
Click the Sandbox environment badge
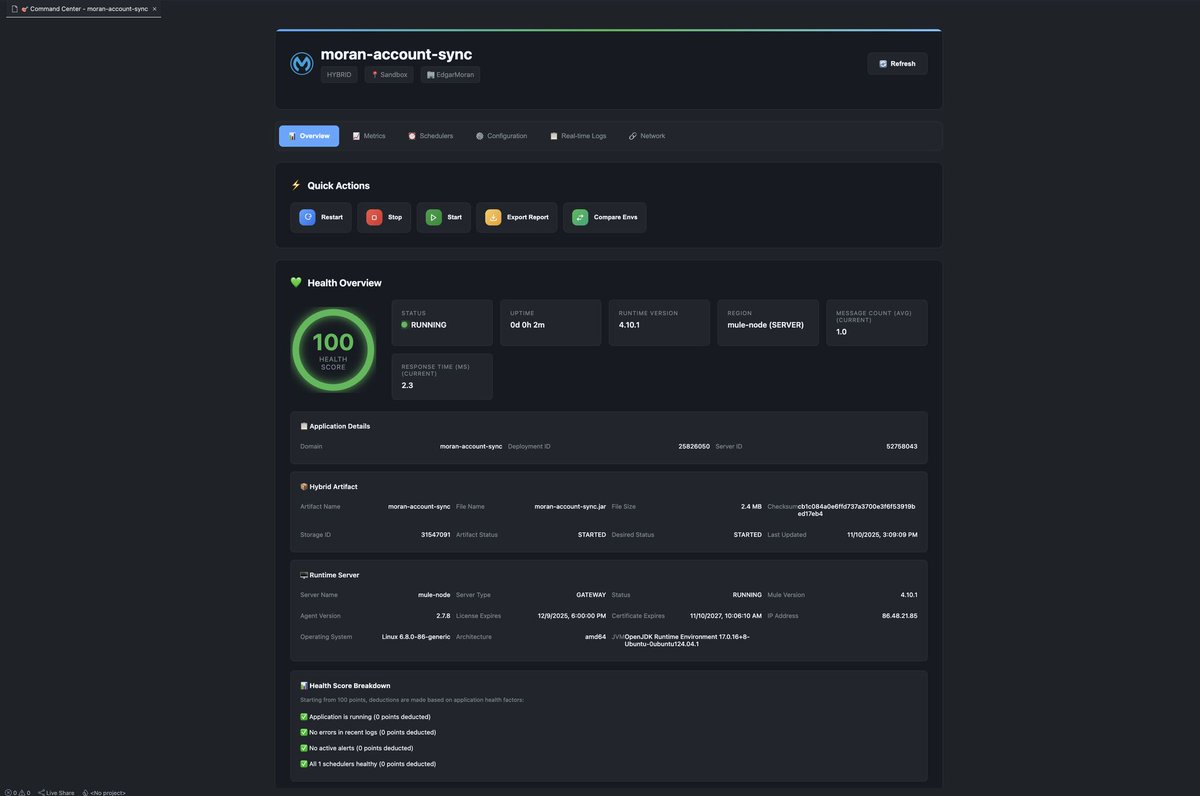pos(389,75)
